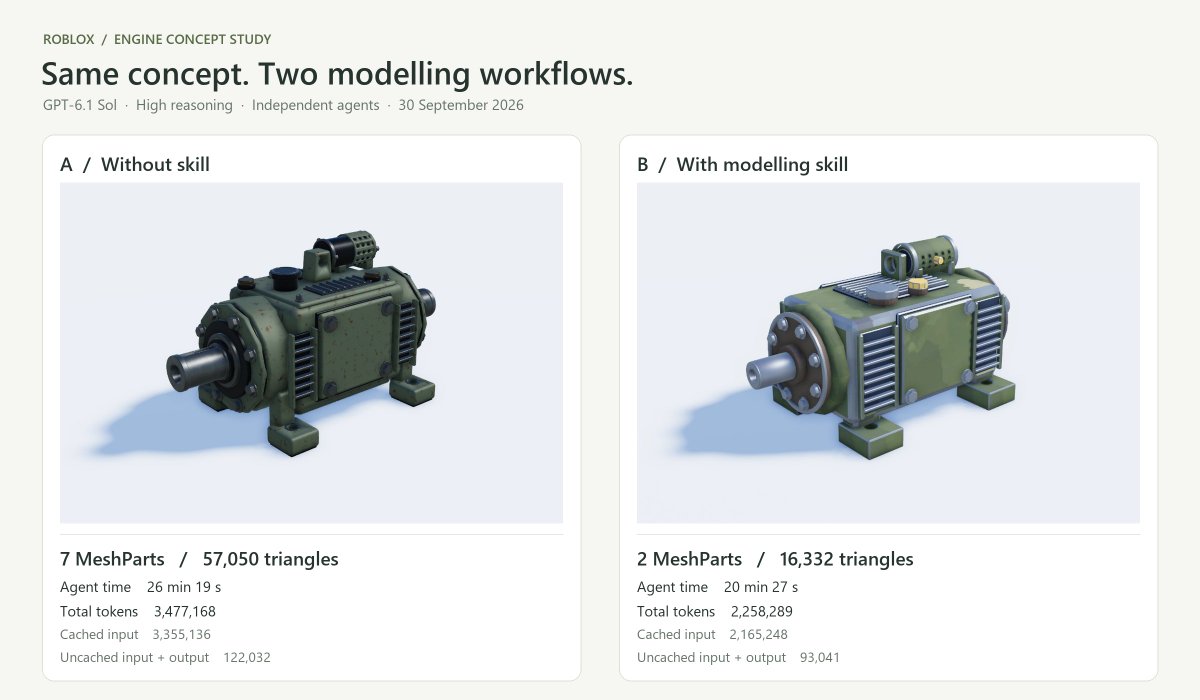Click total tokens value '3,477,168'
This screenshot has height=700, width=1200.
click(185, 611)
